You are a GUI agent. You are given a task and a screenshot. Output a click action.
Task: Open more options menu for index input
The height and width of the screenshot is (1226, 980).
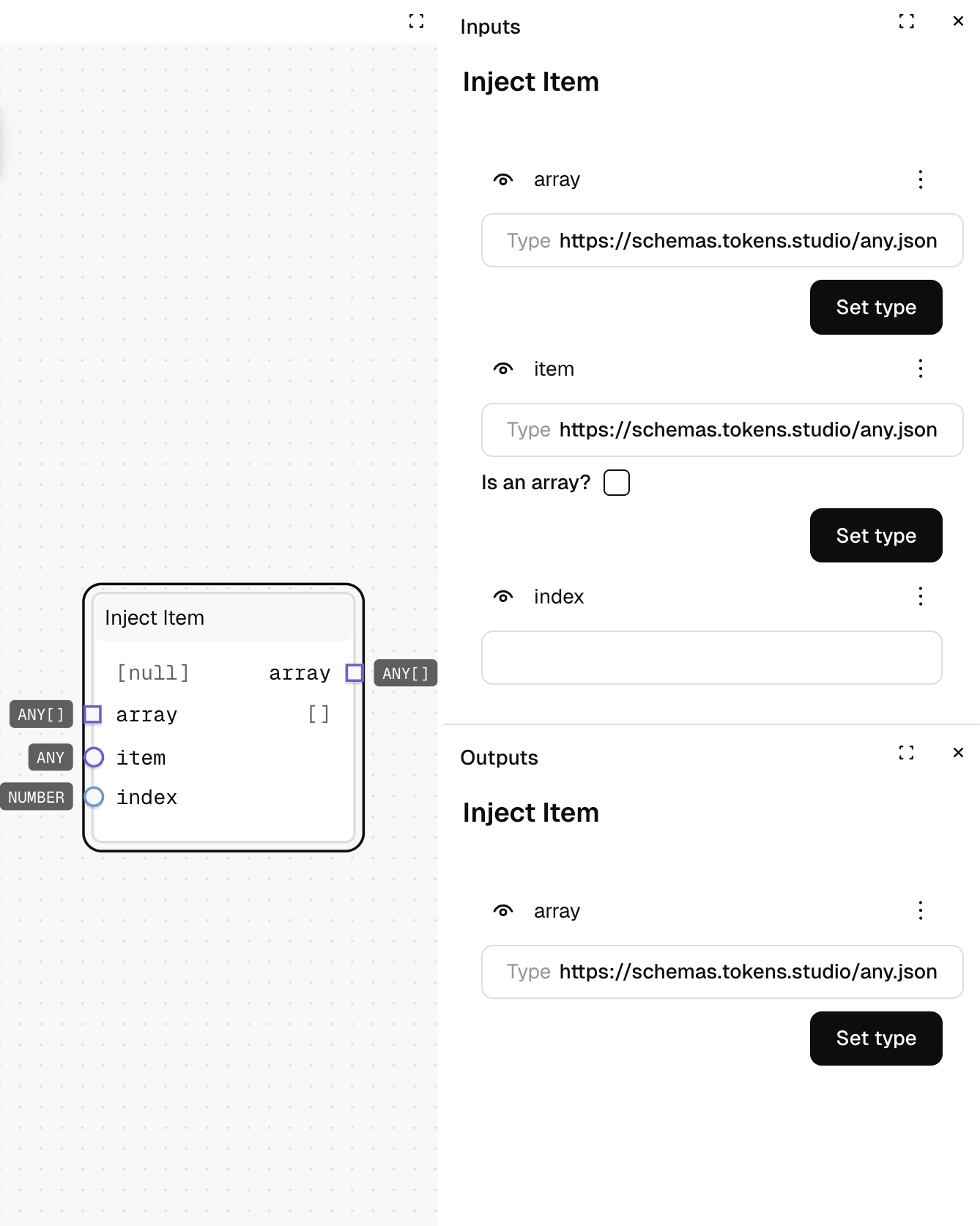point(921,596)
